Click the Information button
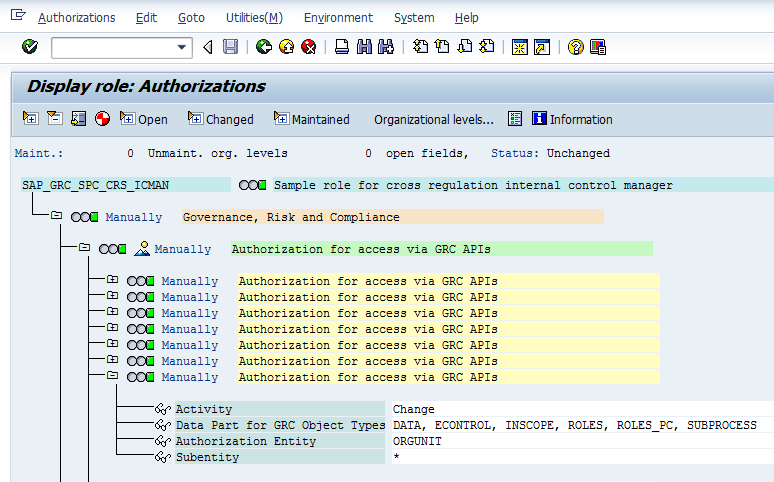Screen dimensions: 774x482 pyautogui.click(x=572, y=119)
